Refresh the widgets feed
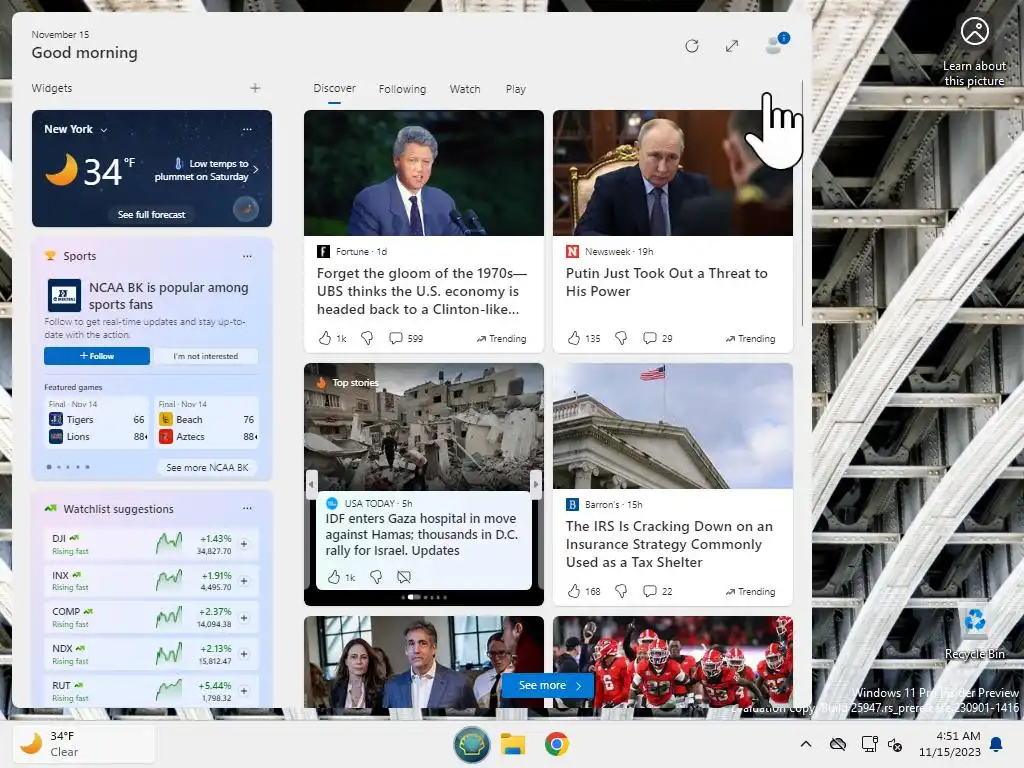This screenshot has height=768, width=1024. coord(692,46)
